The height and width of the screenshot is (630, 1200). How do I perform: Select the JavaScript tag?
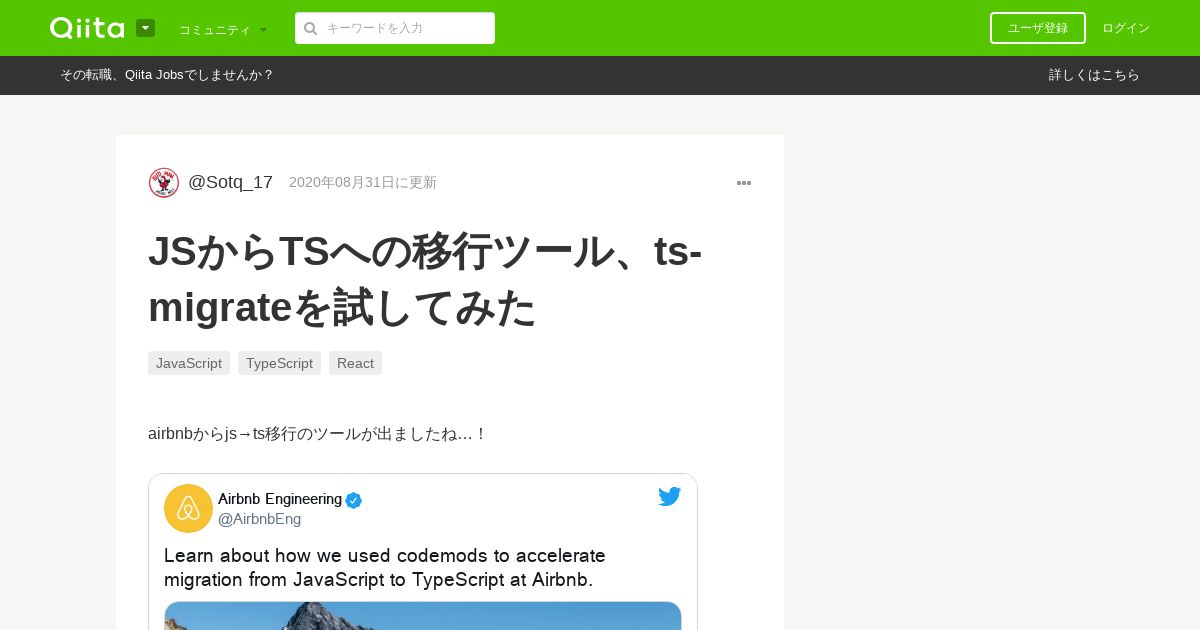coord(189,363)
